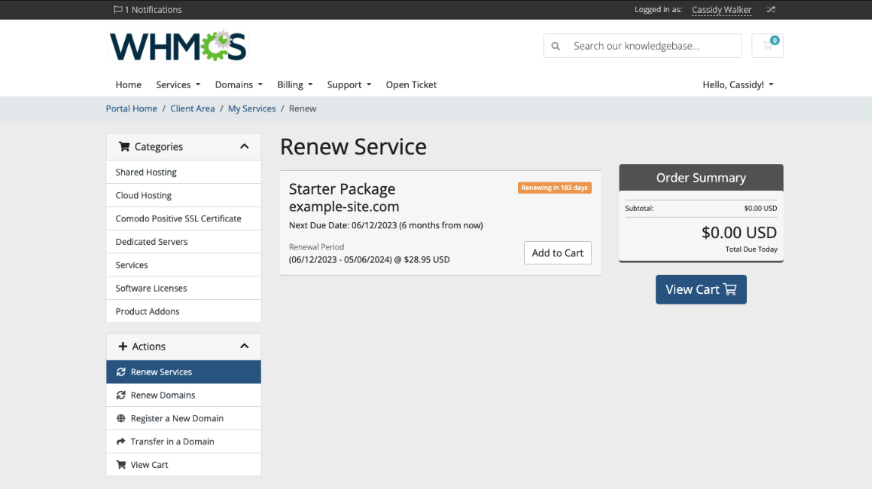Click the Categories cart icon
This screenshot has width=872, height=491.
(124, 147)
